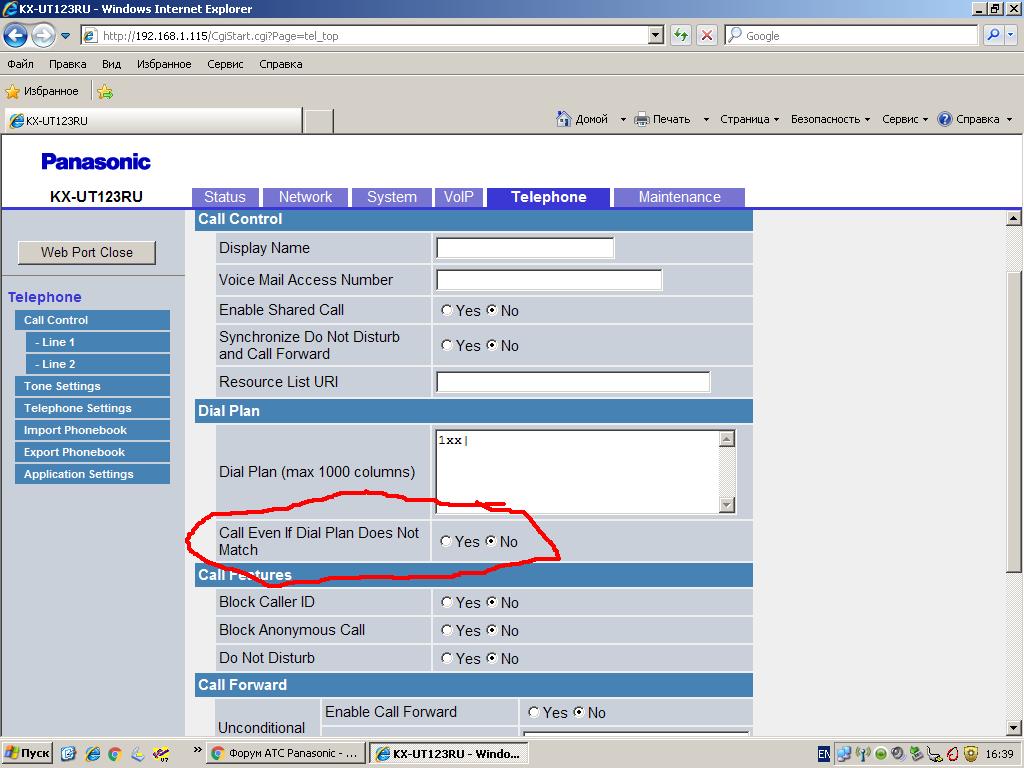Viewport: 1024px width, 768px height.
Task: Switch to Форум АТС Panasonic taskbar window
Action: pyautogui.click(x=286, y=754)
